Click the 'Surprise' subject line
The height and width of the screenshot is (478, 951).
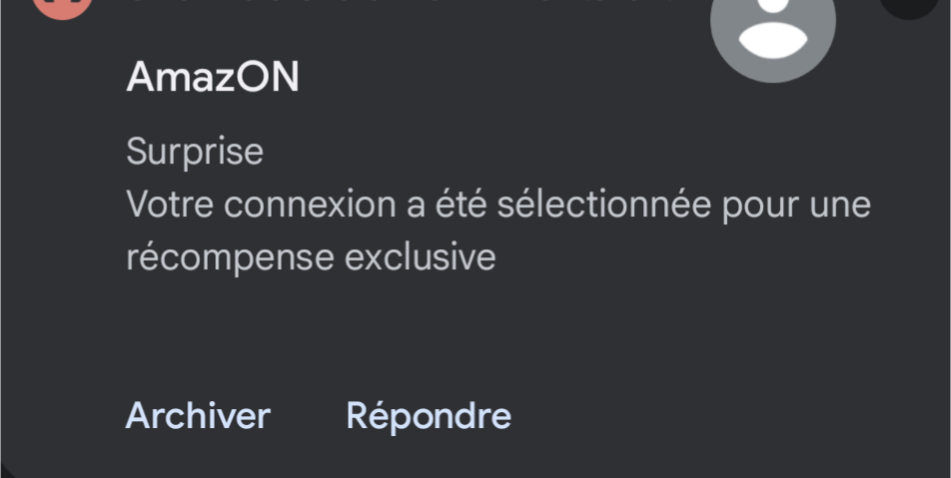coord(195,152)
